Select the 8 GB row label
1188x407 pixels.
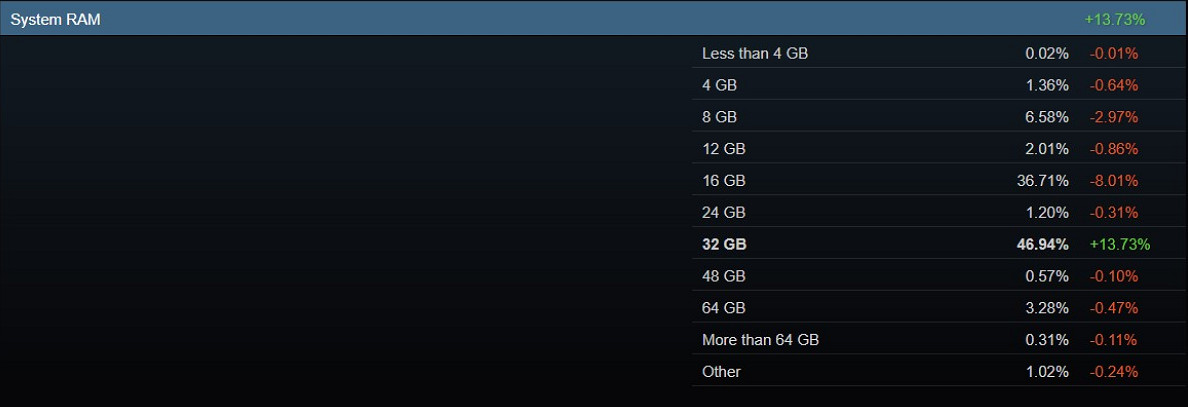click(x=719, y=117)
